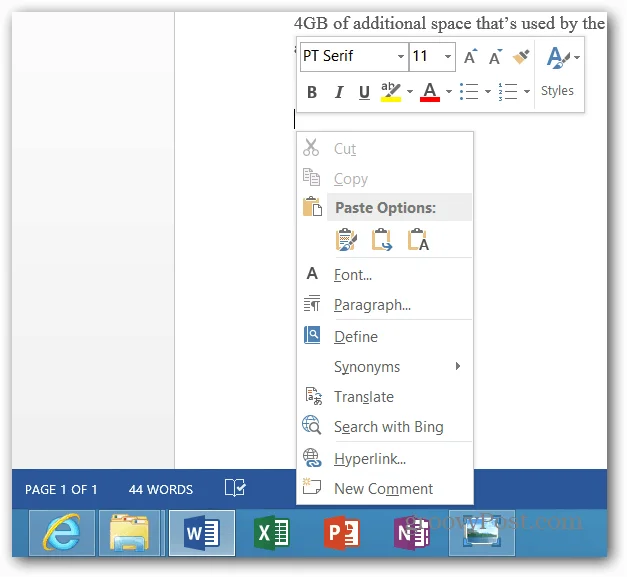Select New Comment in the context menu
The height and width of the screenshot is (577, 627).
pyautogui.click(x=385, y=489)
